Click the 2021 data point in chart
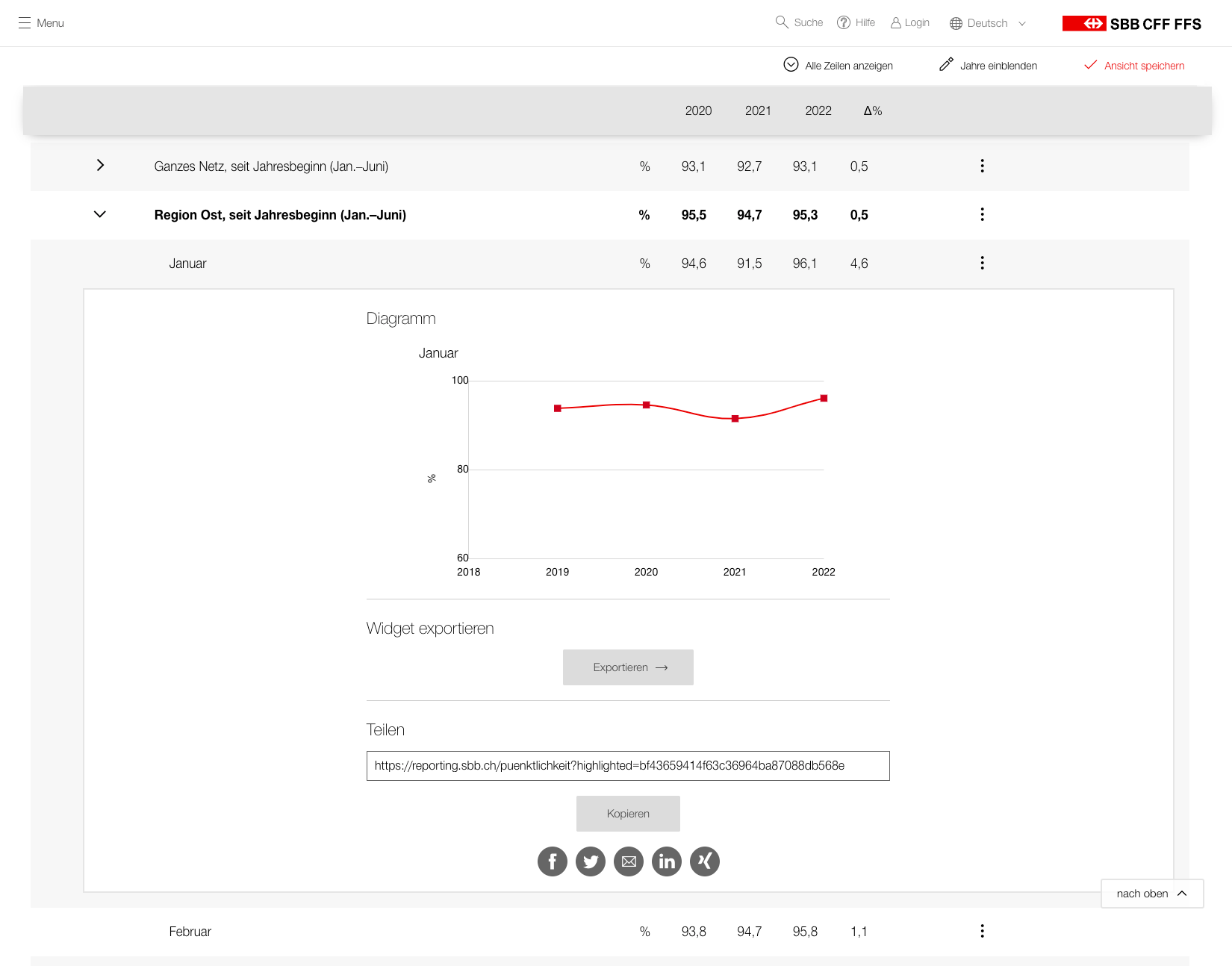This screenshot has width=1232, height=966. pos(735,419)
